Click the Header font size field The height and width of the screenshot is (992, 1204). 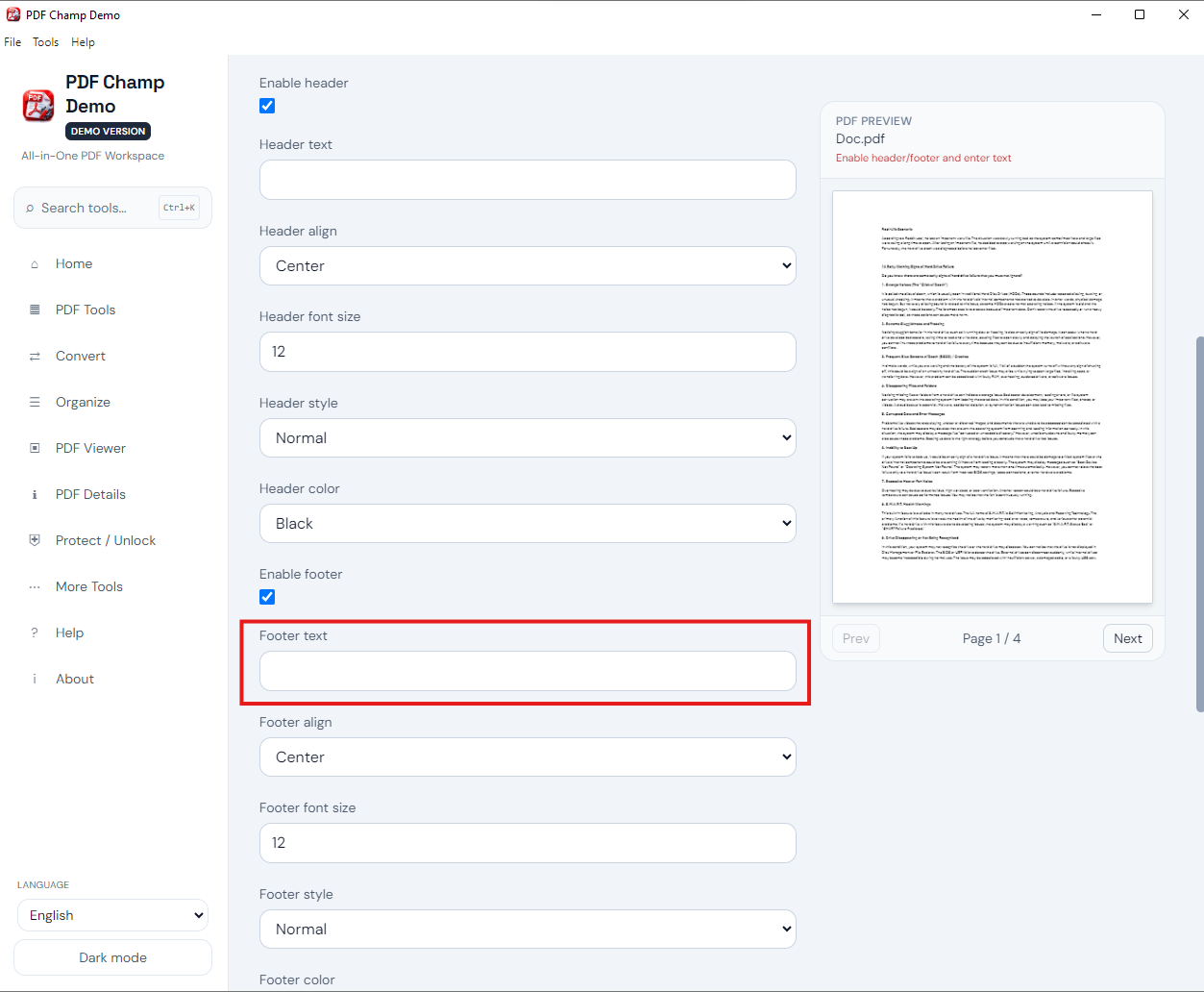click(x=528, y=352)
